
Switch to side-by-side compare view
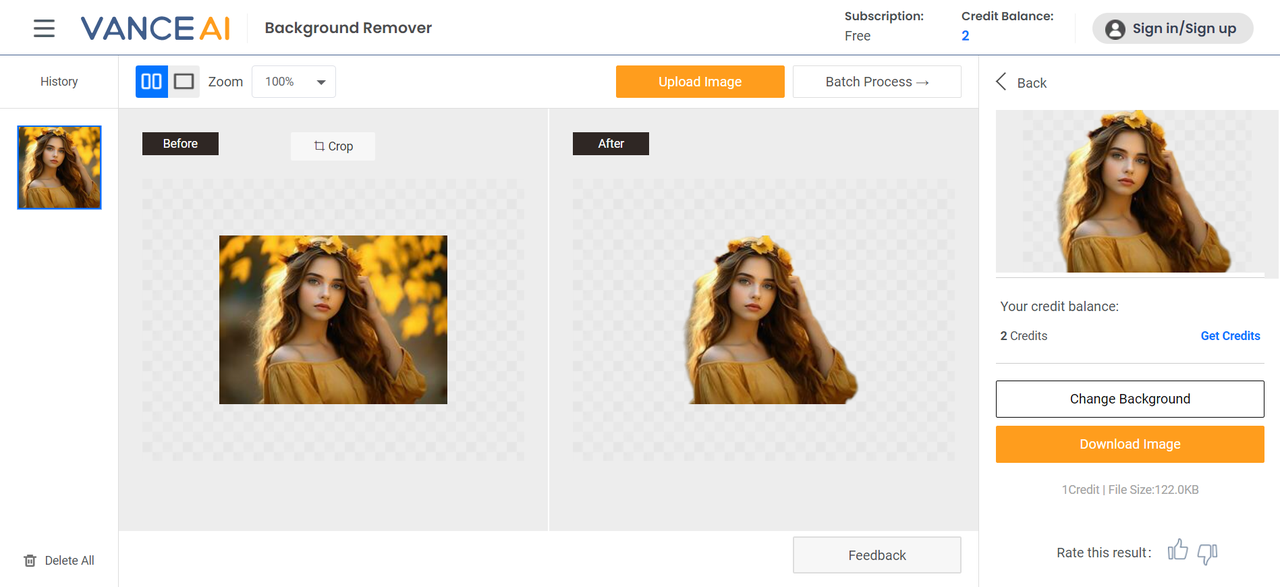152,82
